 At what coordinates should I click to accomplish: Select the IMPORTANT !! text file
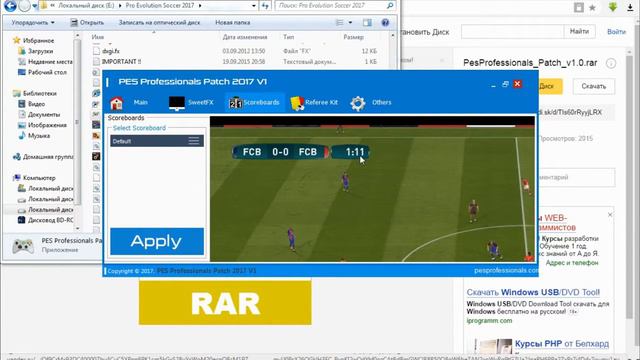pyautogui.click(x=121, y=62)
